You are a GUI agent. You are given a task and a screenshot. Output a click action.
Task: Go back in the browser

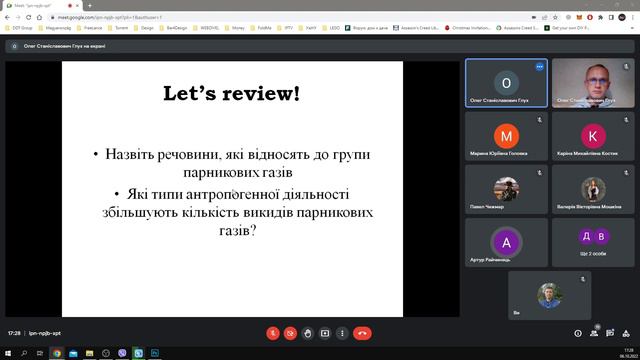pyautogui.click(x=7, y=18)
